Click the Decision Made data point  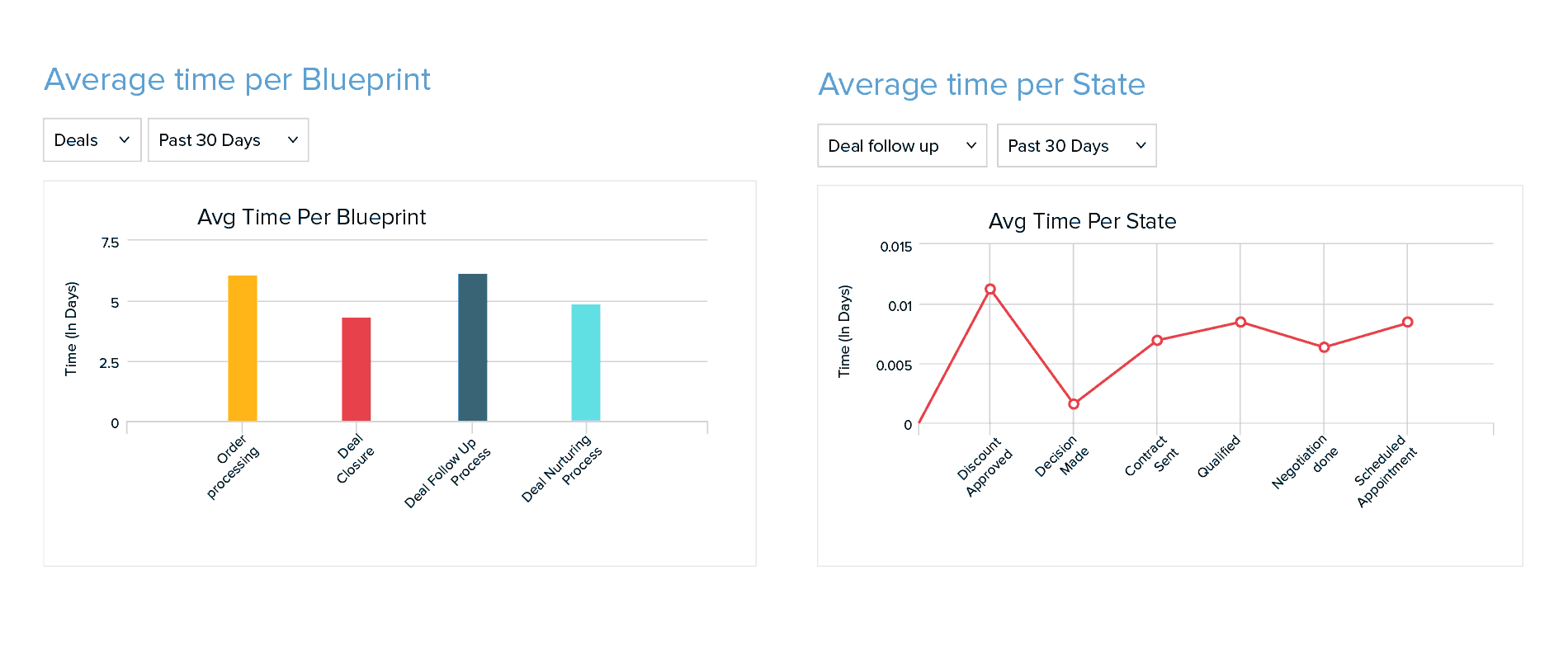point(1074,404)
